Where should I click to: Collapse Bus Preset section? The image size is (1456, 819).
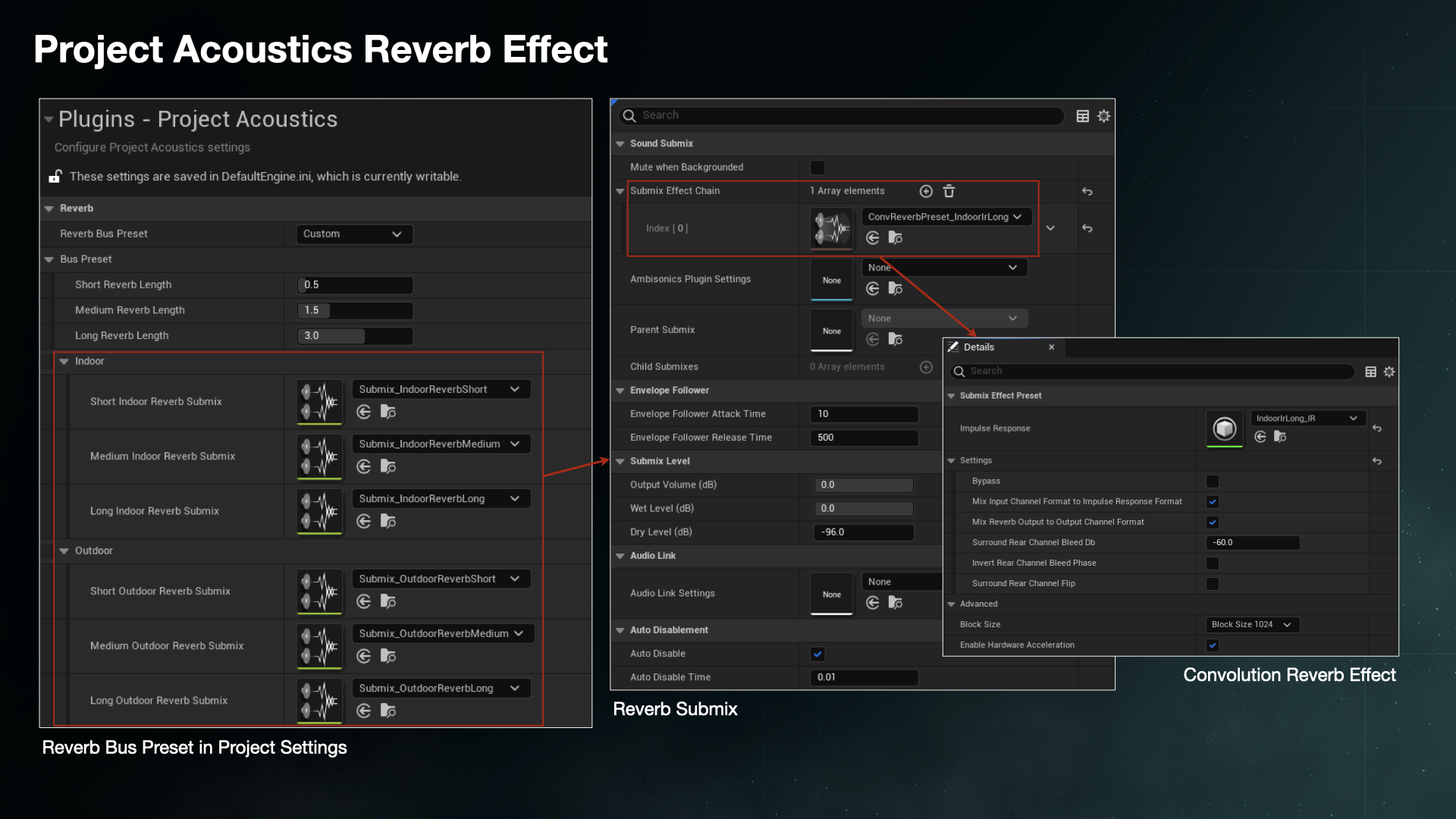49,259
